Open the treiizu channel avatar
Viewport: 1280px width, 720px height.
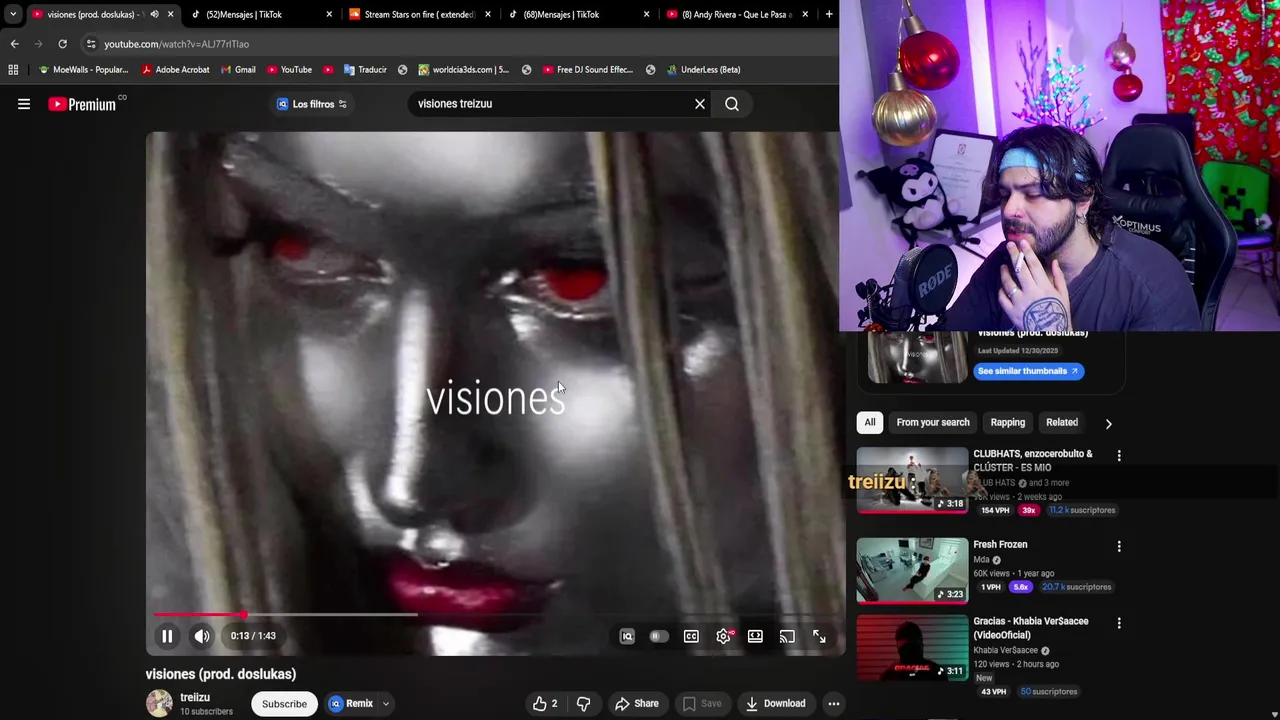coord(159,704)
